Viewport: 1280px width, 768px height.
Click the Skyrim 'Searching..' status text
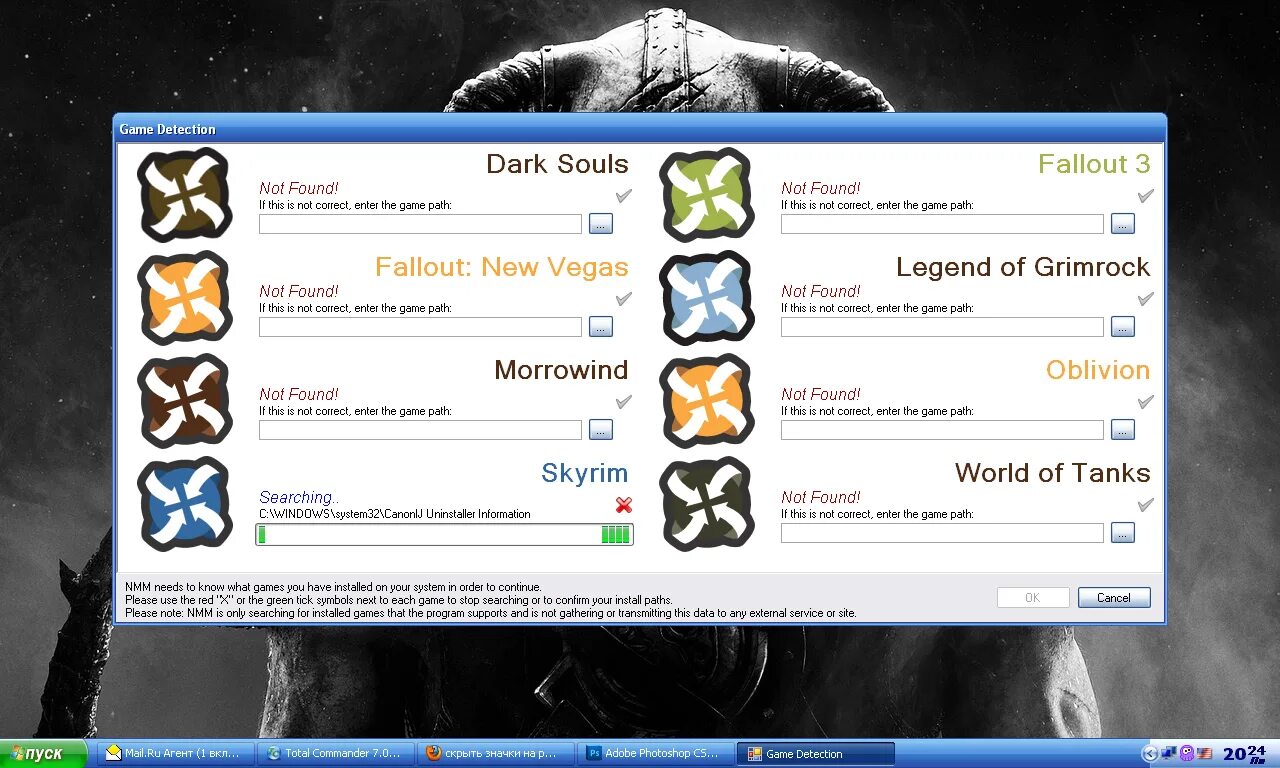click(299, 497)
